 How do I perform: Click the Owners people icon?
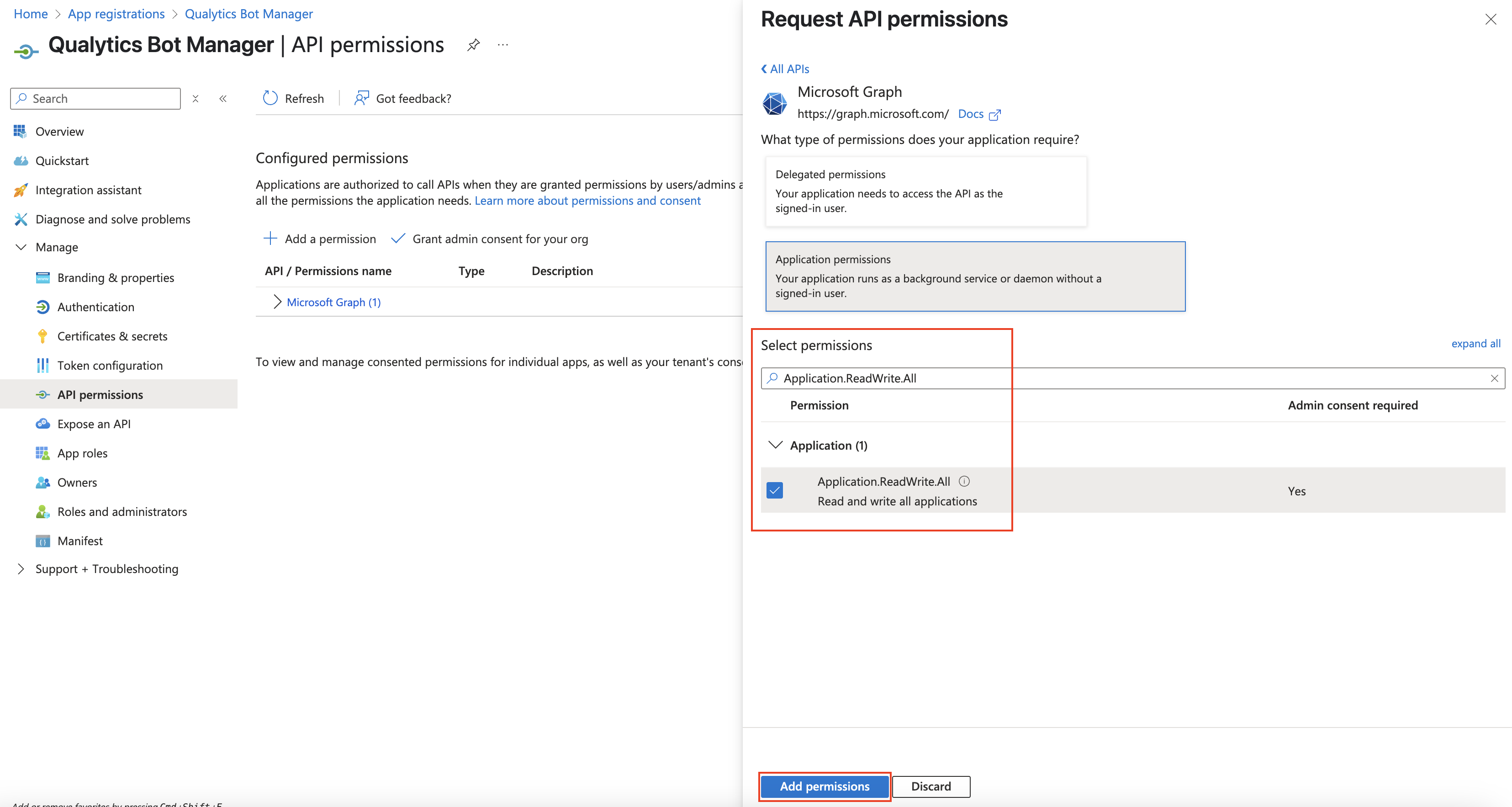point(43,483)
